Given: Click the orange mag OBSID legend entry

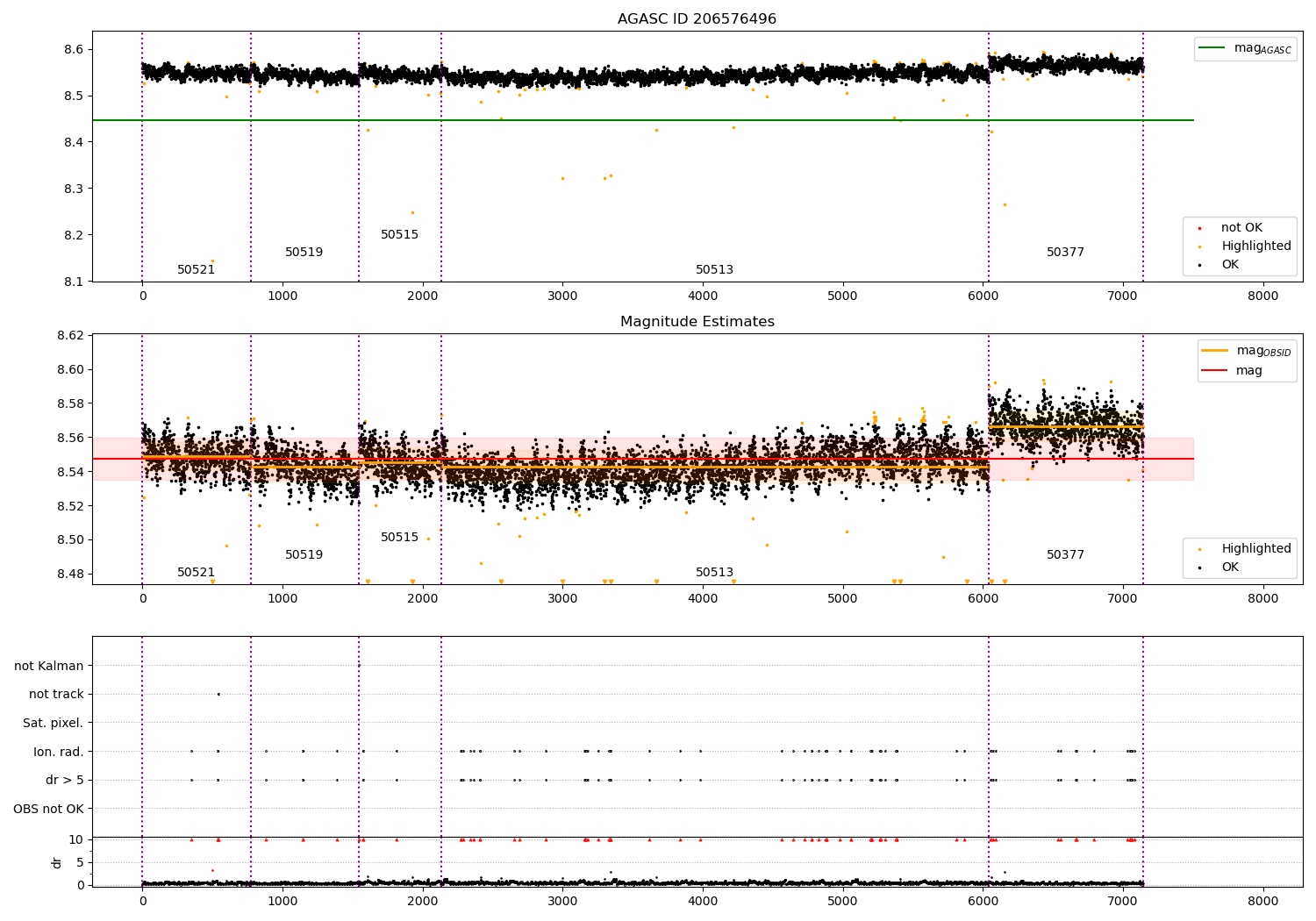Looking at the screenshot, I should click(1246, 351).
